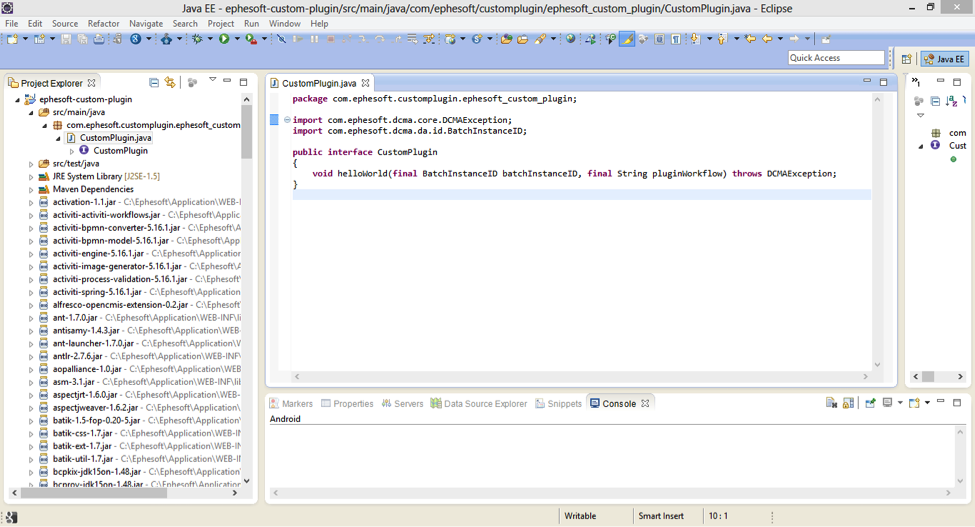Open the Debug dropdown arrow

[x=210, y=39]
